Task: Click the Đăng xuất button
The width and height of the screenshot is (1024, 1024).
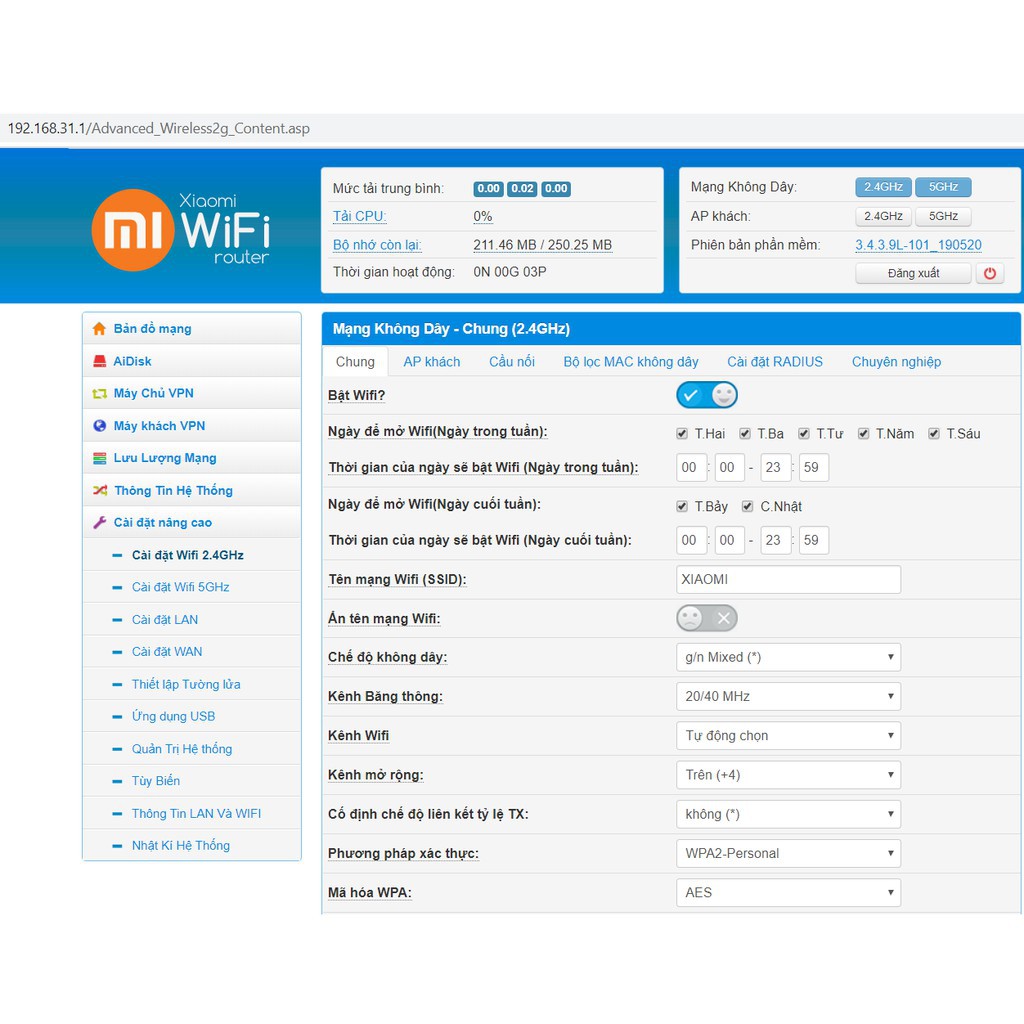Action: coord(913,273)
